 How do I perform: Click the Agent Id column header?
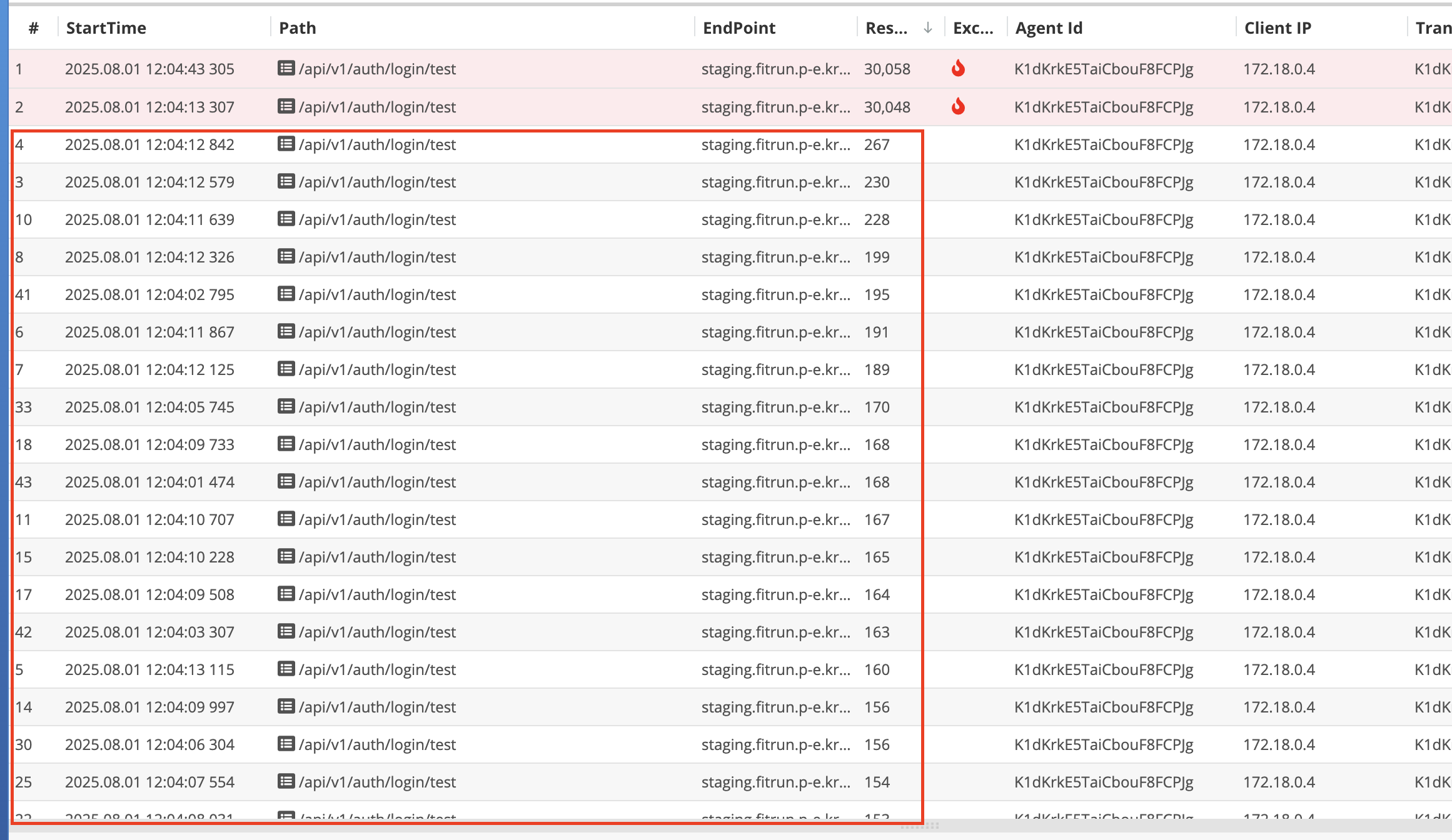(1049, 27)
